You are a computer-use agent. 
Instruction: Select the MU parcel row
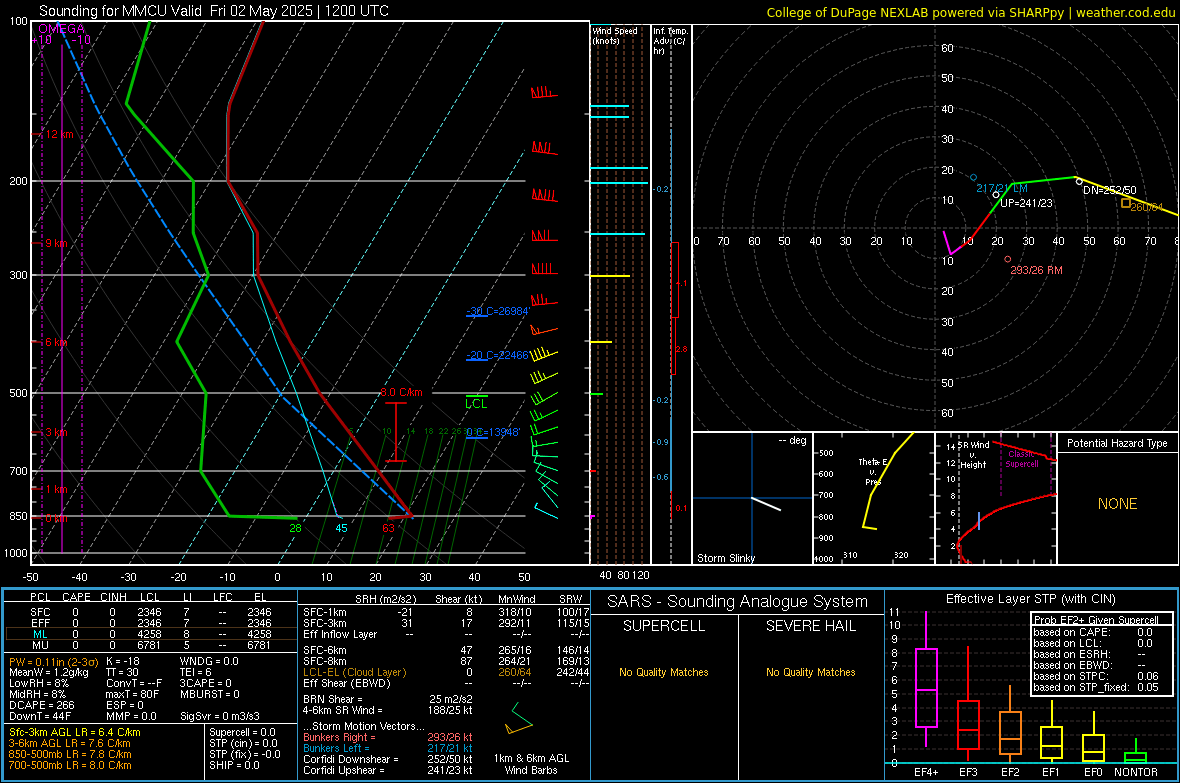151,644
